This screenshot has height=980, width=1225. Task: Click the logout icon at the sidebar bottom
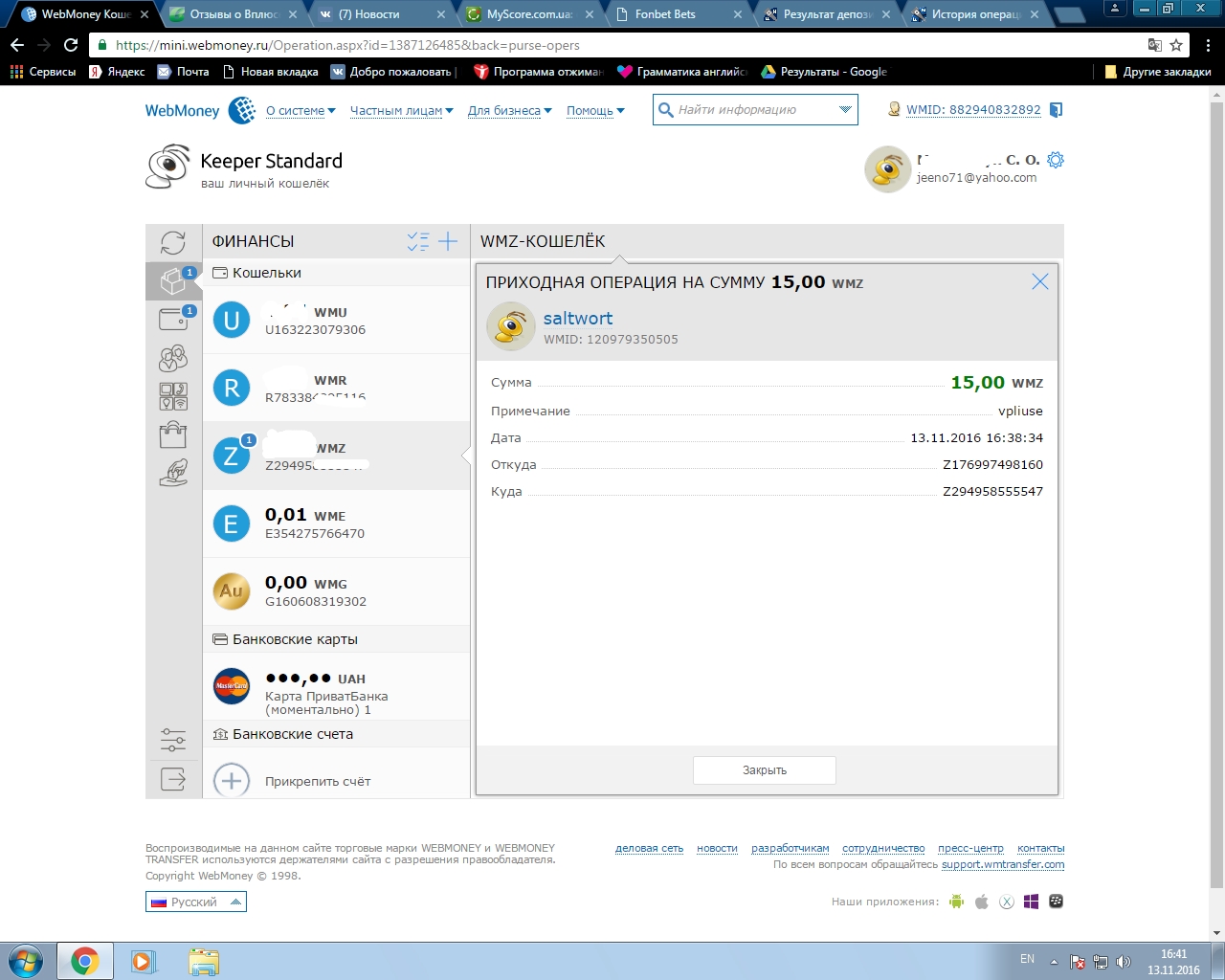coord(173,779)
